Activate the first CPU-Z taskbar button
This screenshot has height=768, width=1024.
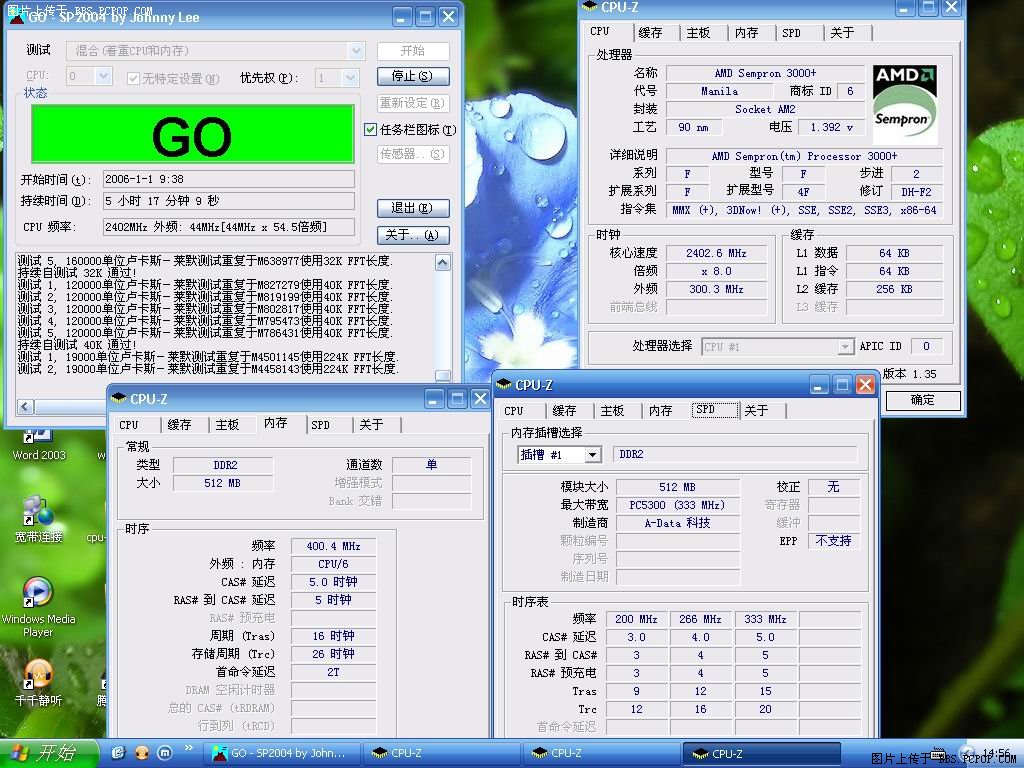point(441,753)
